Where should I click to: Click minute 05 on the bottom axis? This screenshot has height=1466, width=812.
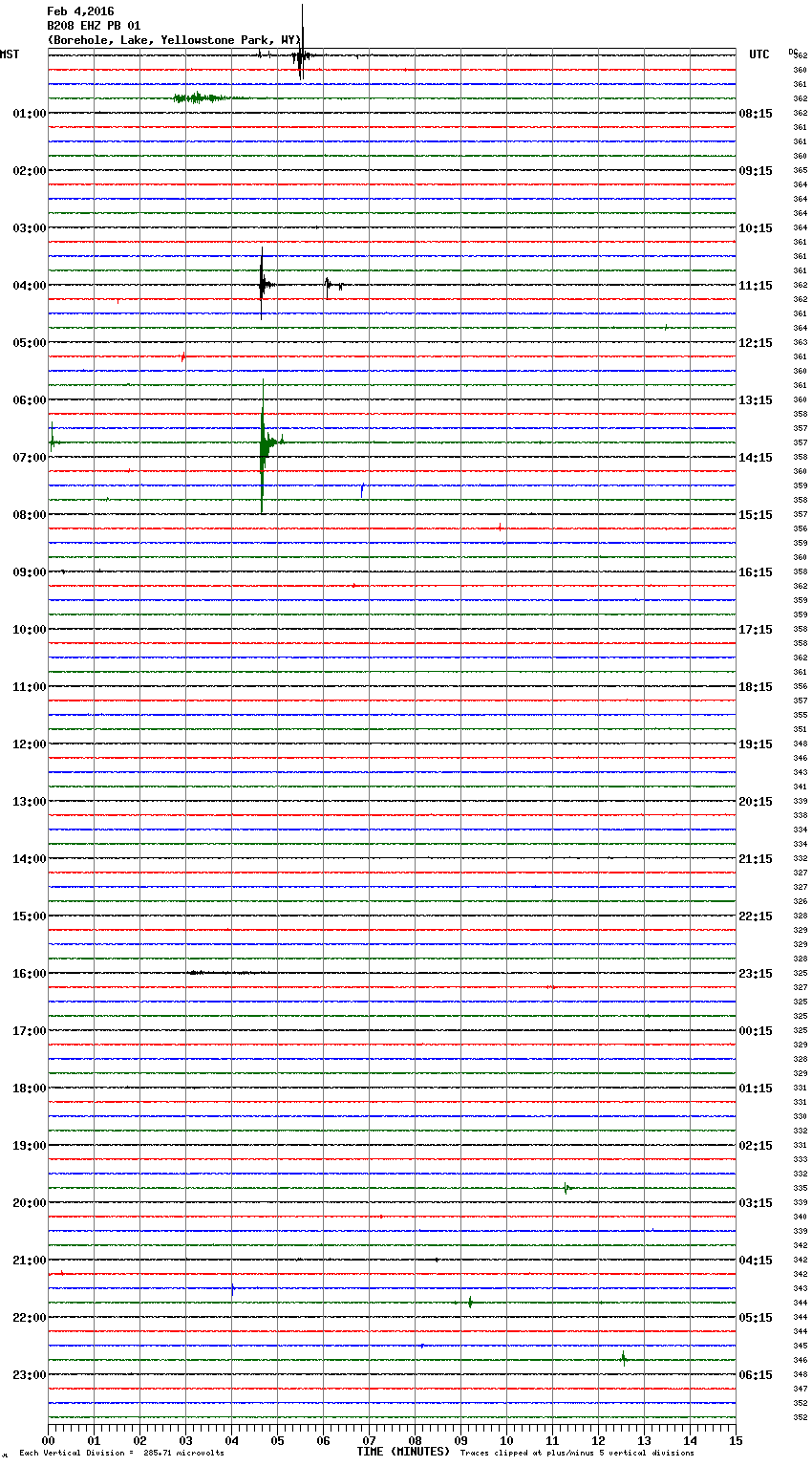(x=277, y=1440)
